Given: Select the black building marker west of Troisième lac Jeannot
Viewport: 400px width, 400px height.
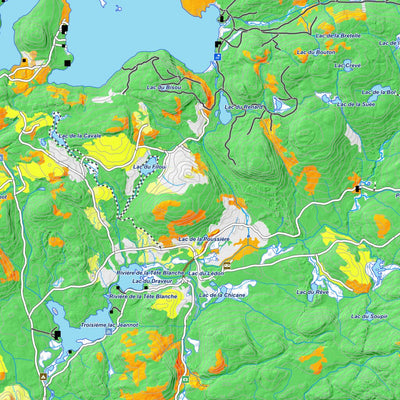Looking at the screenshot, I should click(x=57, y=334).
